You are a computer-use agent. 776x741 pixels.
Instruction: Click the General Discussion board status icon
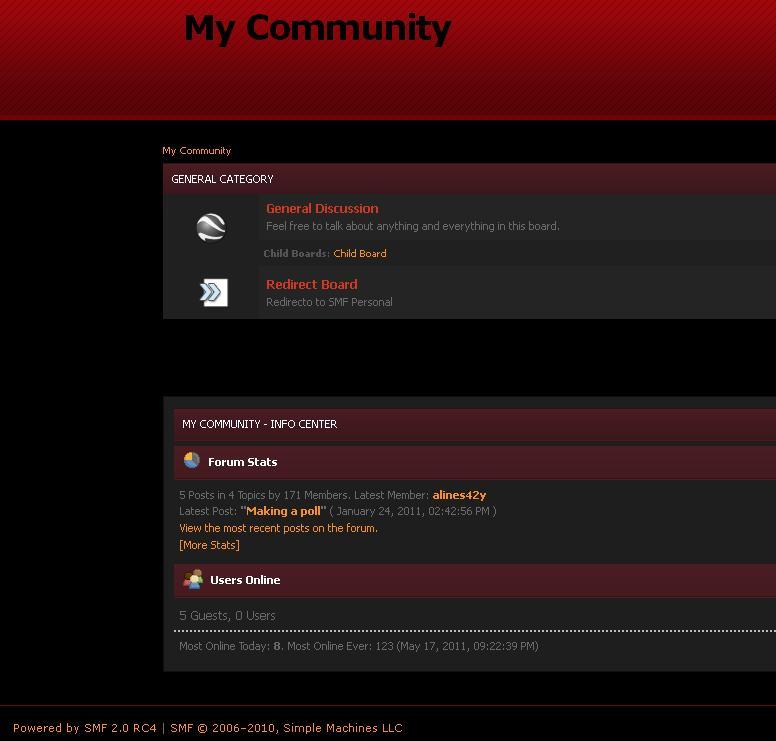(211, 228)
